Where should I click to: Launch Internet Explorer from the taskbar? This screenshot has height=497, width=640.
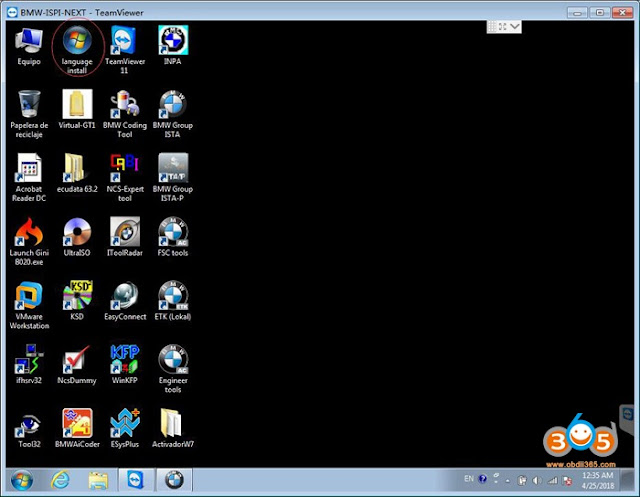pos(60,480)
